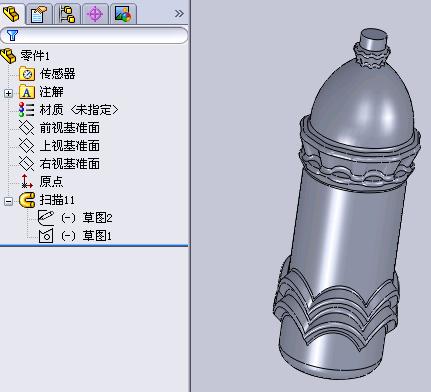Click the 草图1 sketch icon
The width and height of the screenshot is (431, 392).
(46, 236)
